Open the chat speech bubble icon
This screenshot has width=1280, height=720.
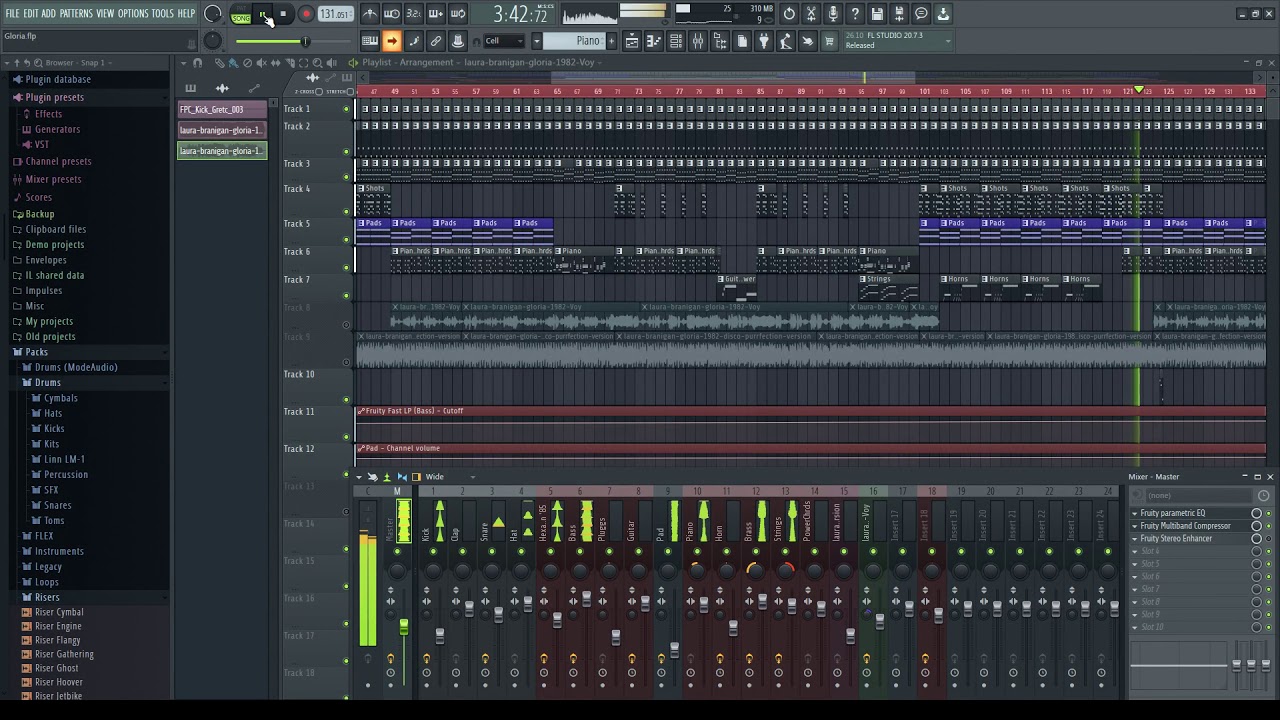[921, 14]
